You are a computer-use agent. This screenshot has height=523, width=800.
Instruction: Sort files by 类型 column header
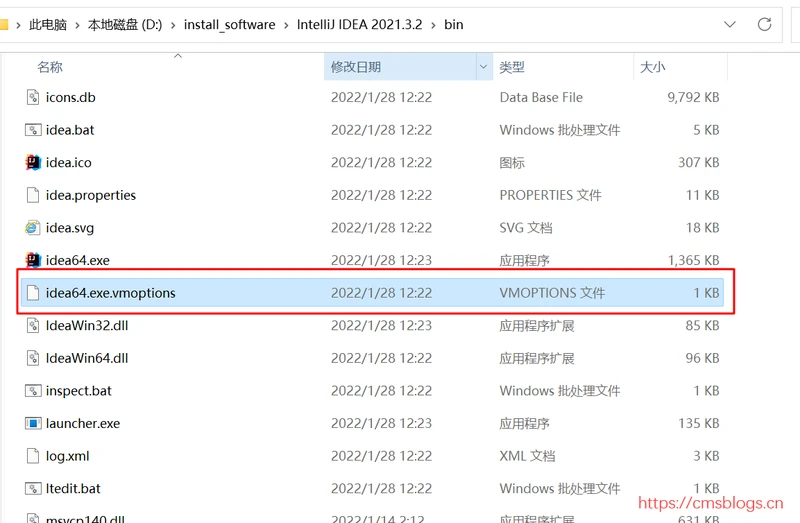[x=512, y=67]
